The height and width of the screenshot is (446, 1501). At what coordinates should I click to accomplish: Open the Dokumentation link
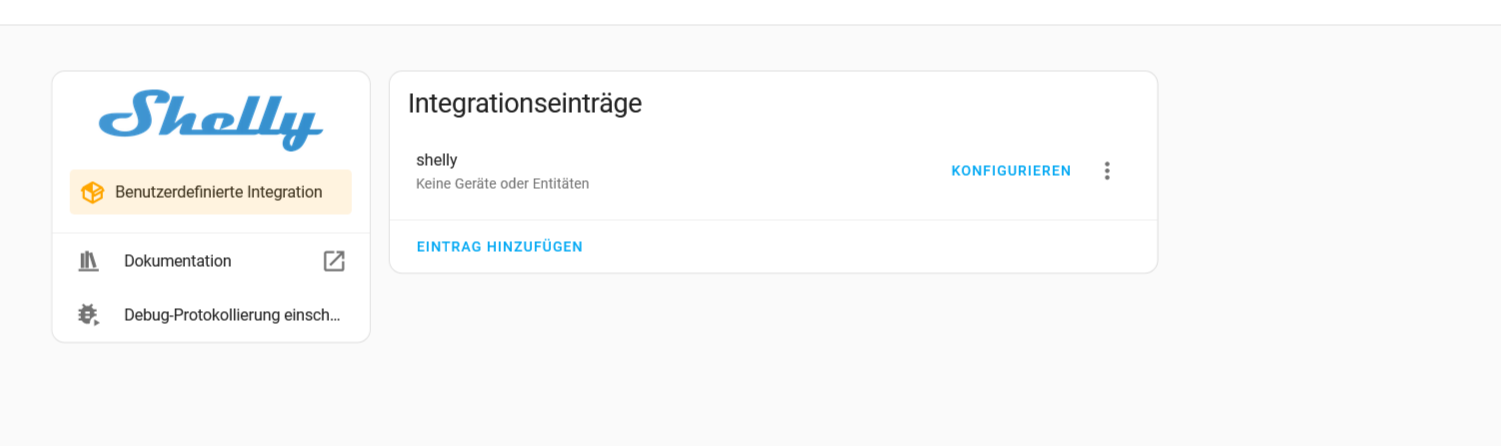pos(178,261)
